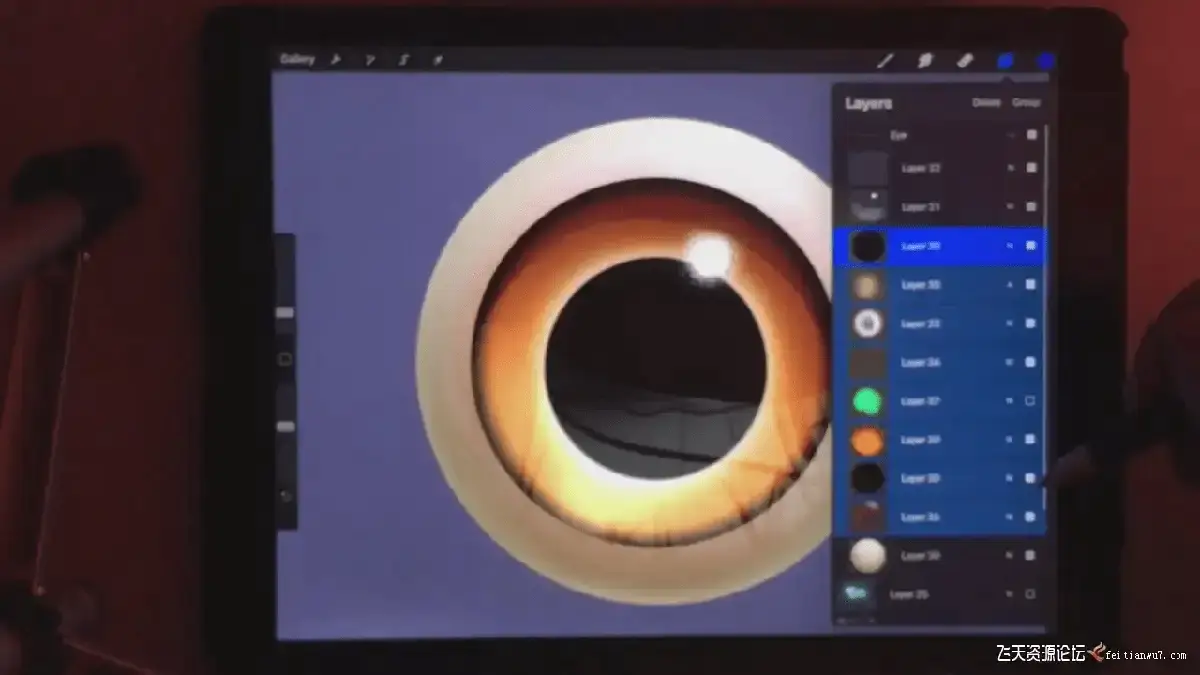The height and width of the screenshot is (675, 1200).
Task: Click the Layers panel scrollbar
Action: point(1046,305)
